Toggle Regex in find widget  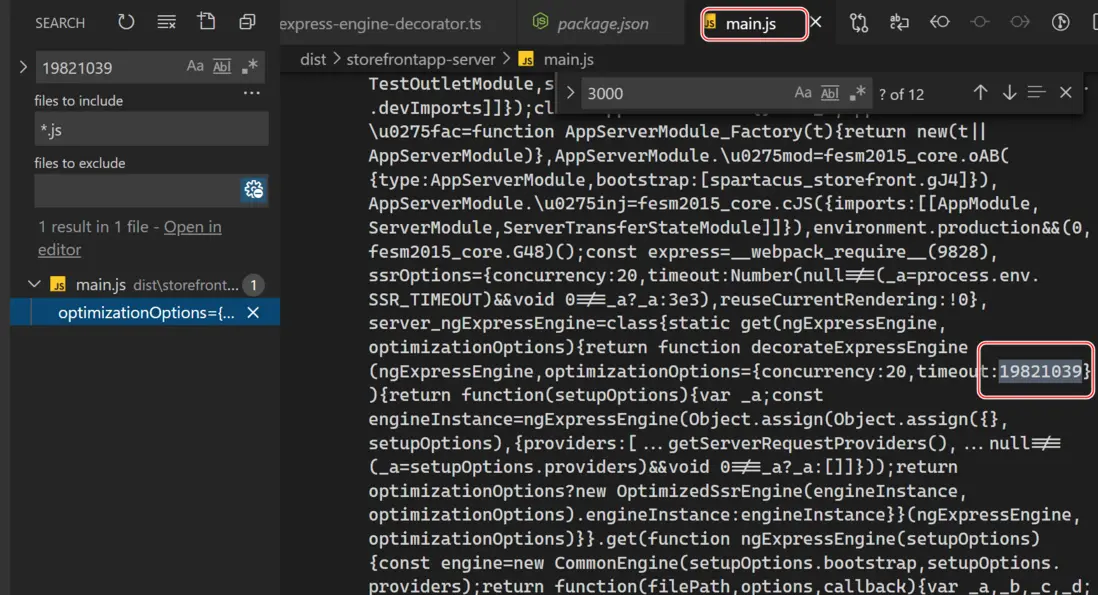point(857,92)
